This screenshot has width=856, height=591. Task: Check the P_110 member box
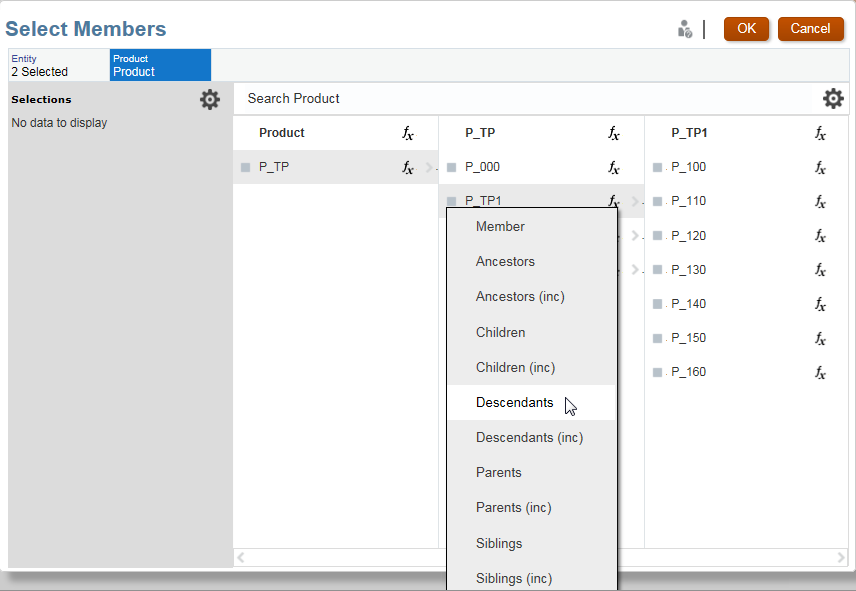pos(657,201)
